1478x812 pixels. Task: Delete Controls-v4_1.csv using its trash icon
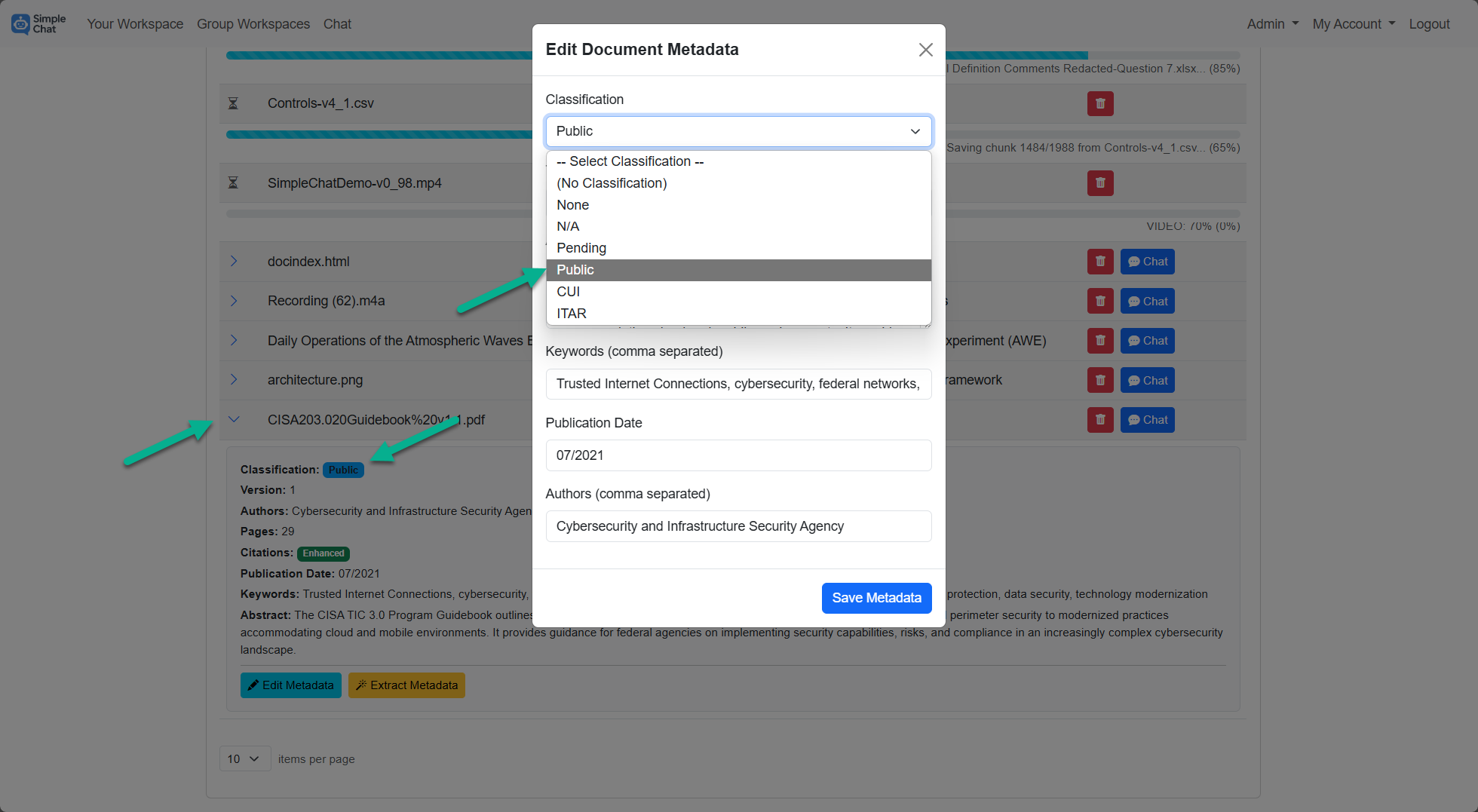pyautogui.click(x=1100, y=103)
